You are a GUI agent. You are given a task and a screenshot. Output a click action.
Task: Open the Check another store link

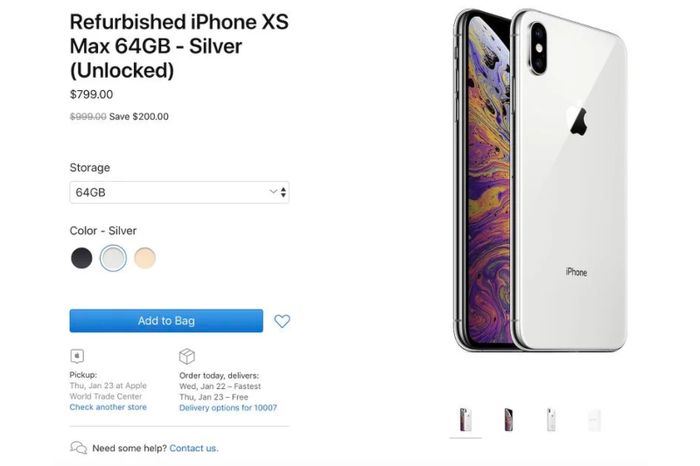[x=108, y=407]
